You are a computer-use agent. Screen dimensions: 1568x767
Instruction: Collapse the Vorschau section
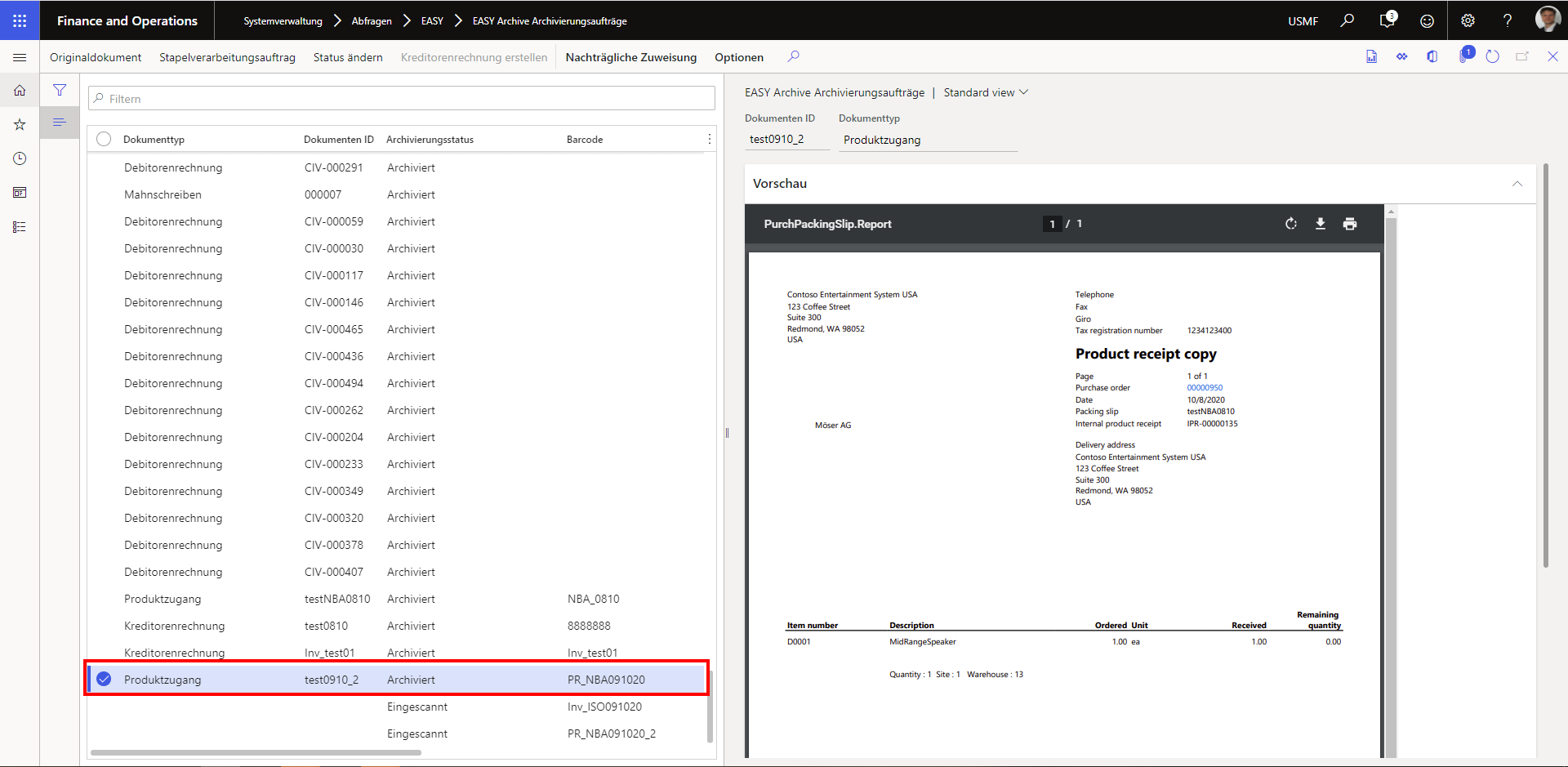pyautogui.click(x=1517, y=184)
